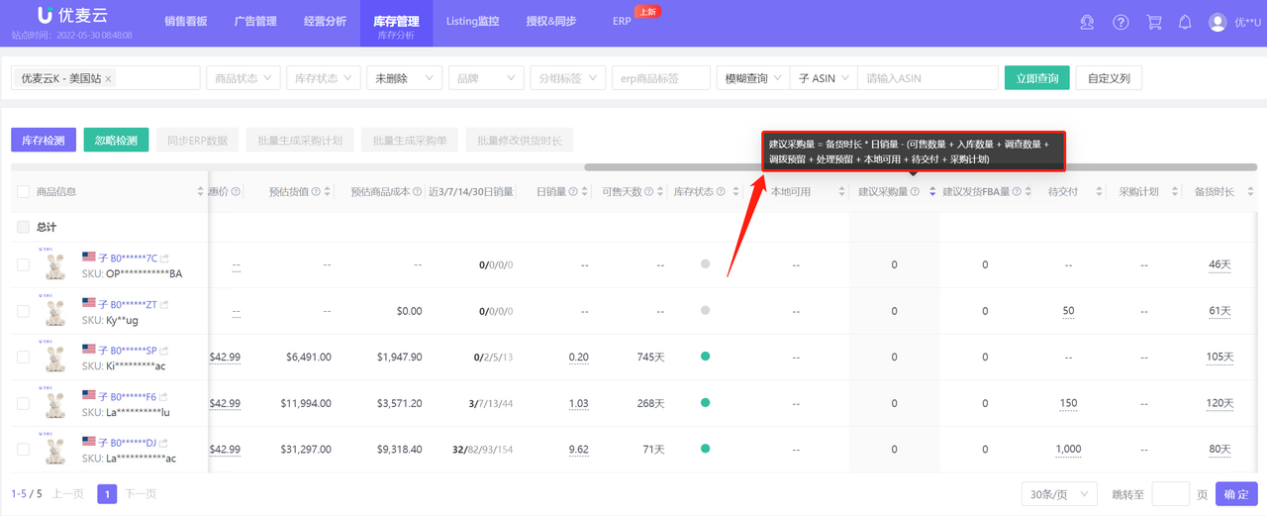Show help tooltip for 预估货值 column
1267x516 pixels.
point(314,192)
